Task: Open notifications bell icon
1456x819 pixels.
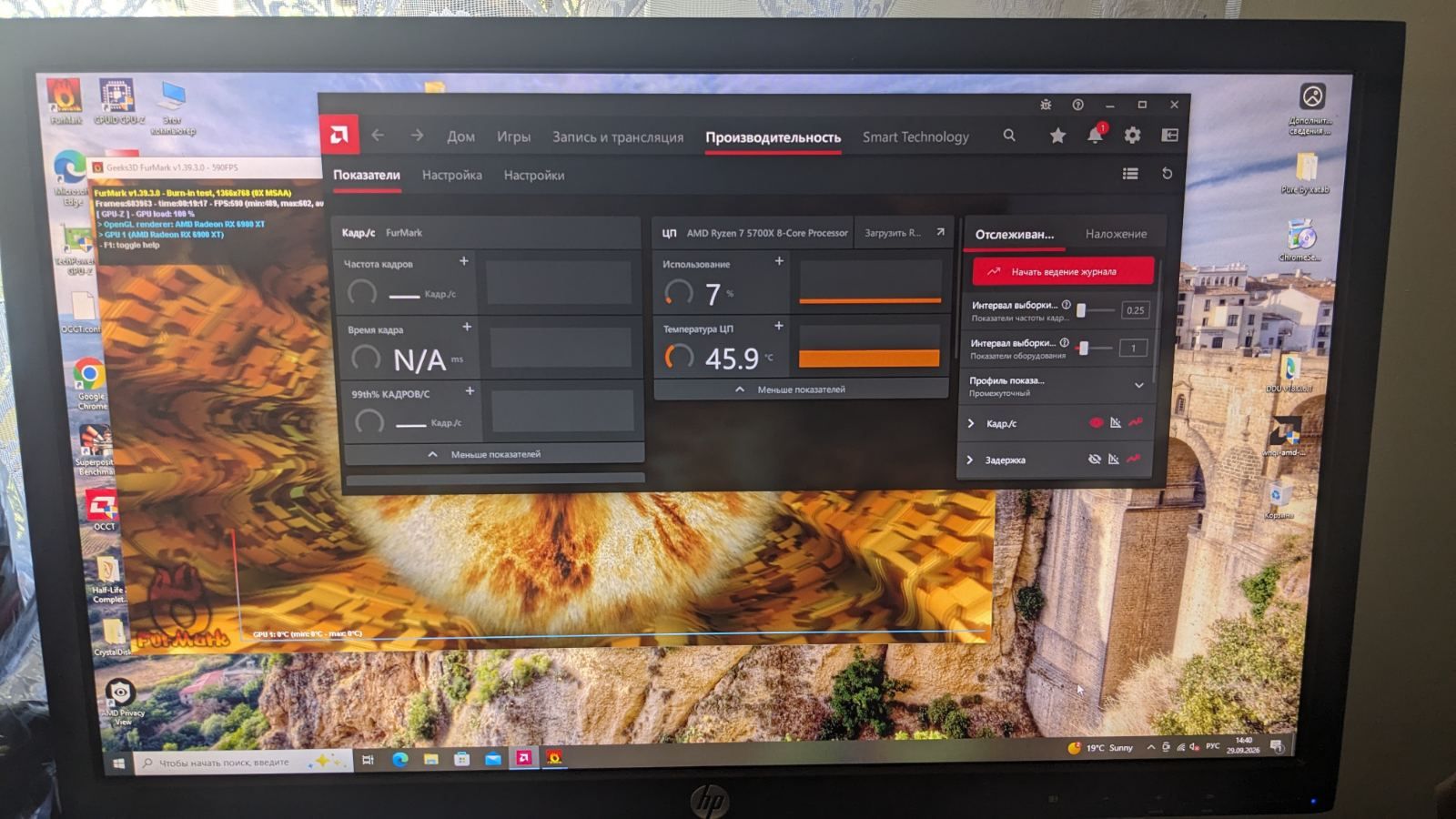Action: 1096,135
